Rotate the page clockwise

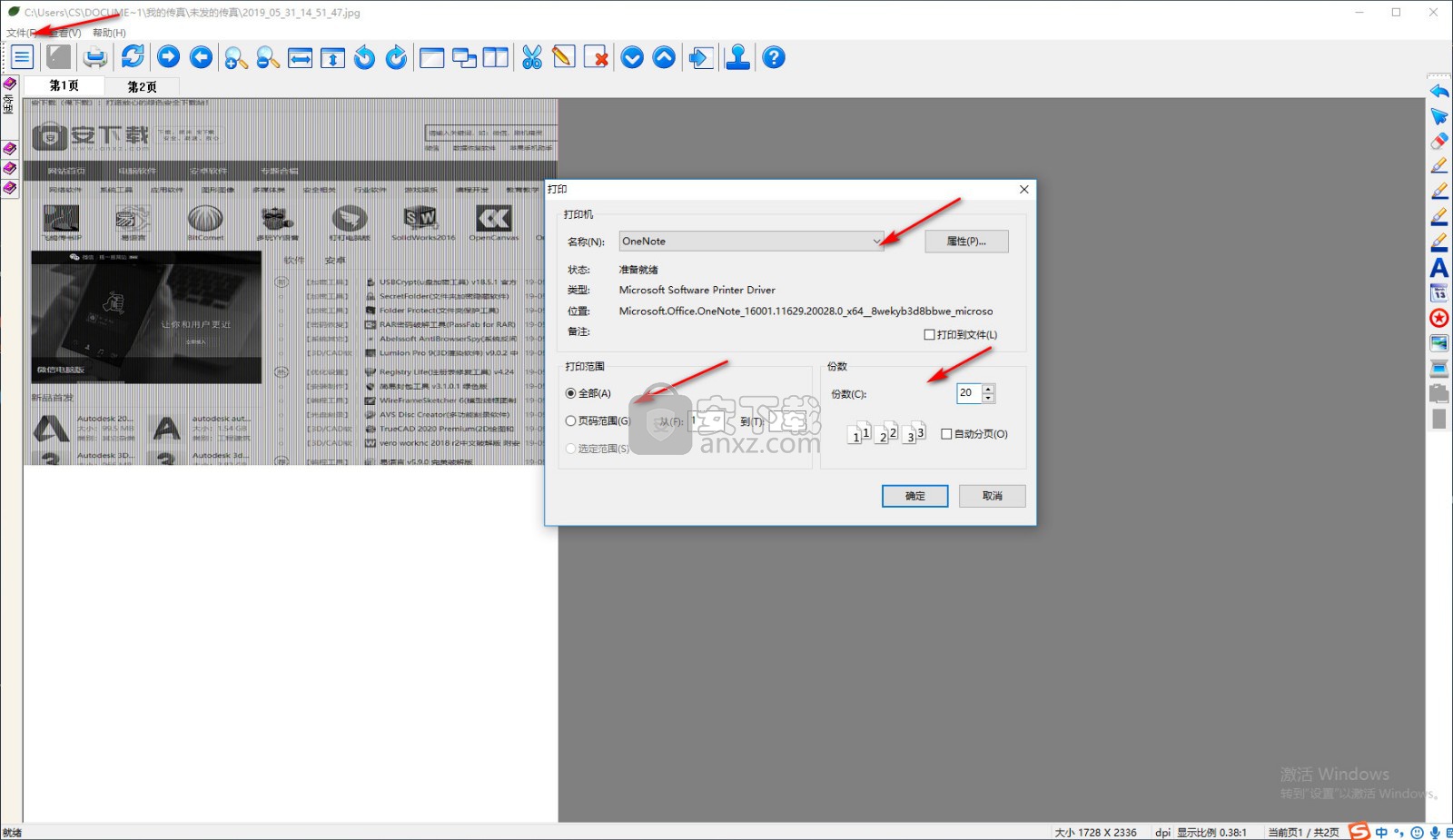[396, 57]
